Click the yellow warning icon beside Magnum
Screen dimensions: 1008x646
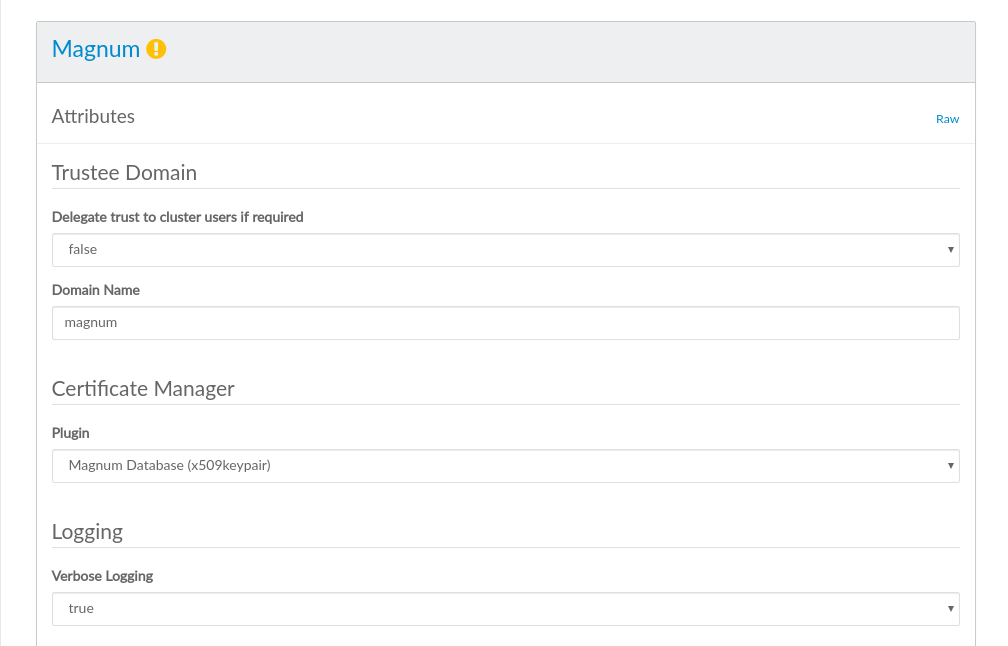click(156, 48)
